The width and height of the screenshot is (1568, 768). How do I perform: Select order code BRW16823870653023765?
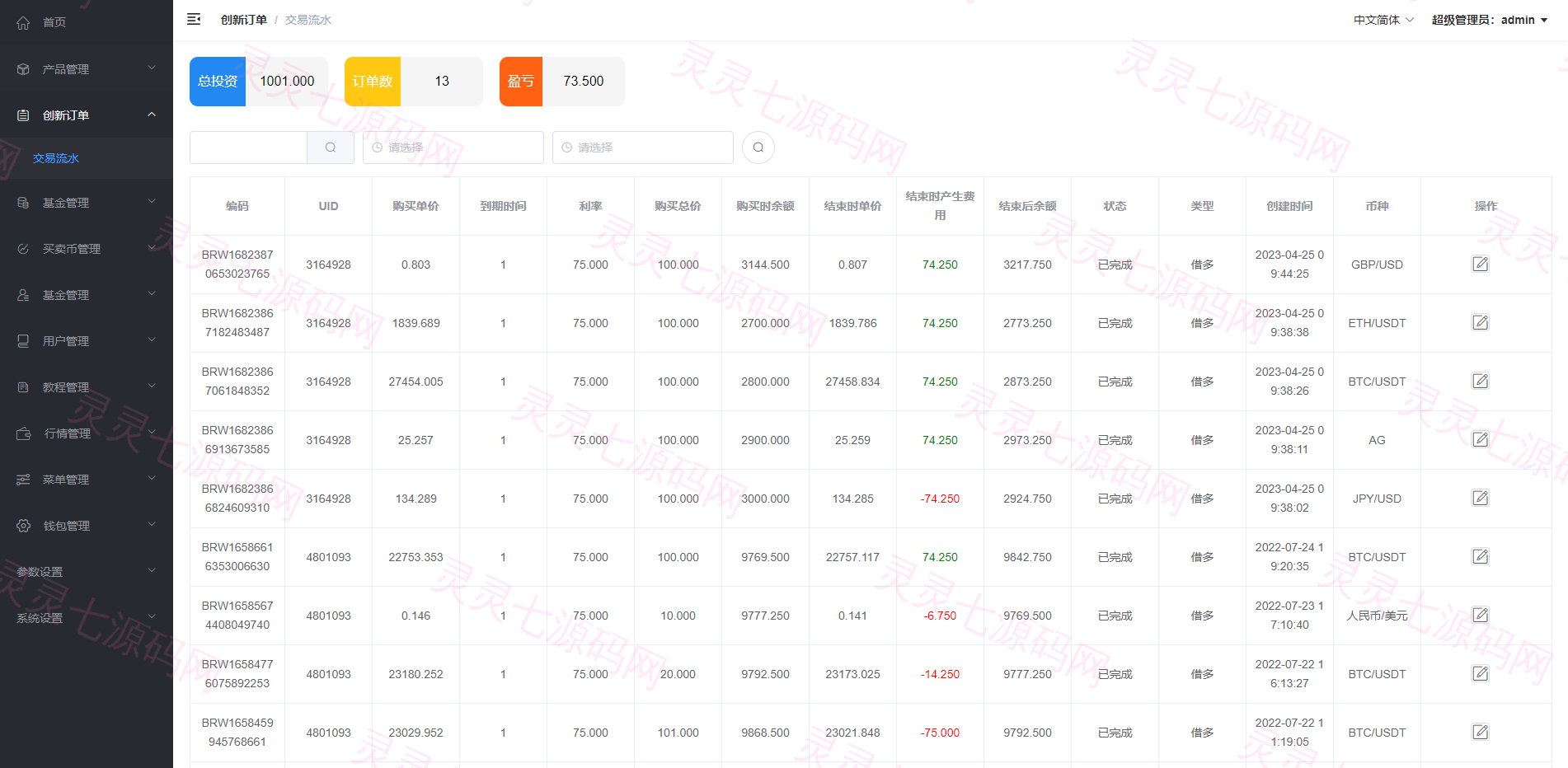(x=237, y=265)
